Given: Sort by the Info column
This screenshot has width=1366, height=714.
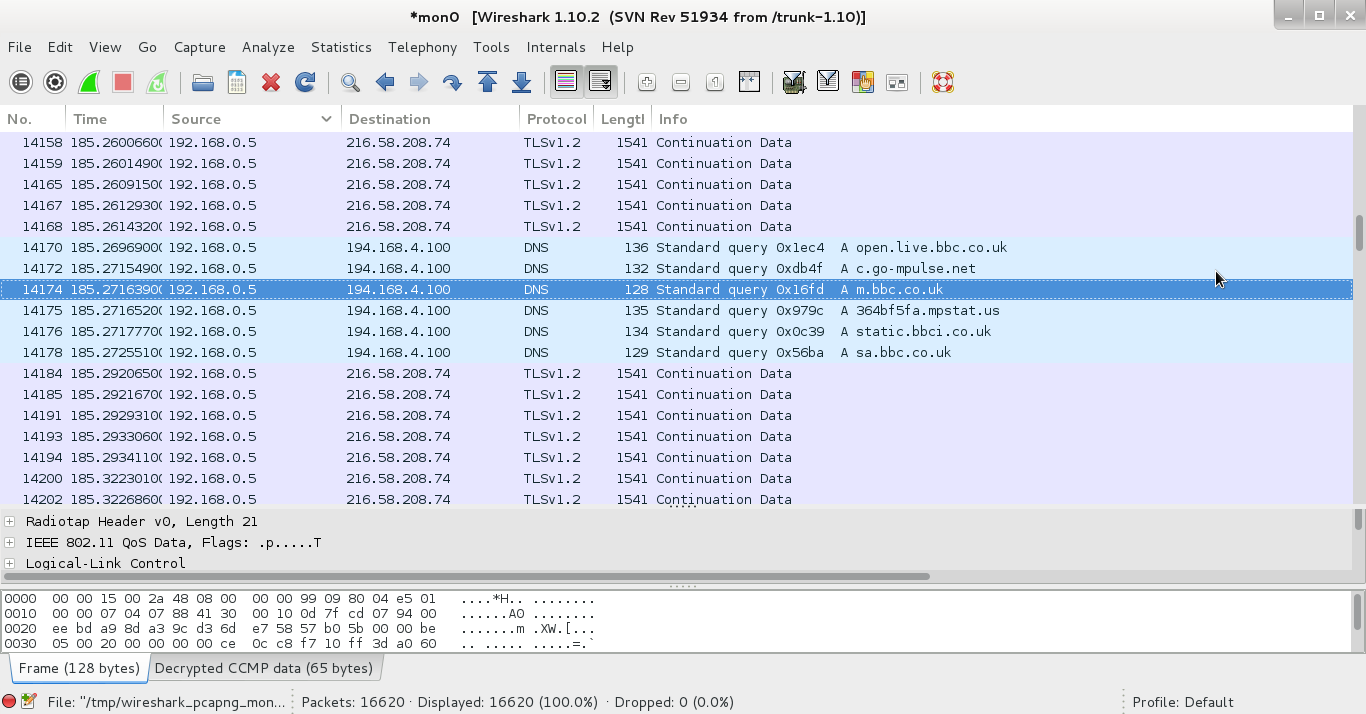Looking at the screenshot, I should tap(1001, 119).
